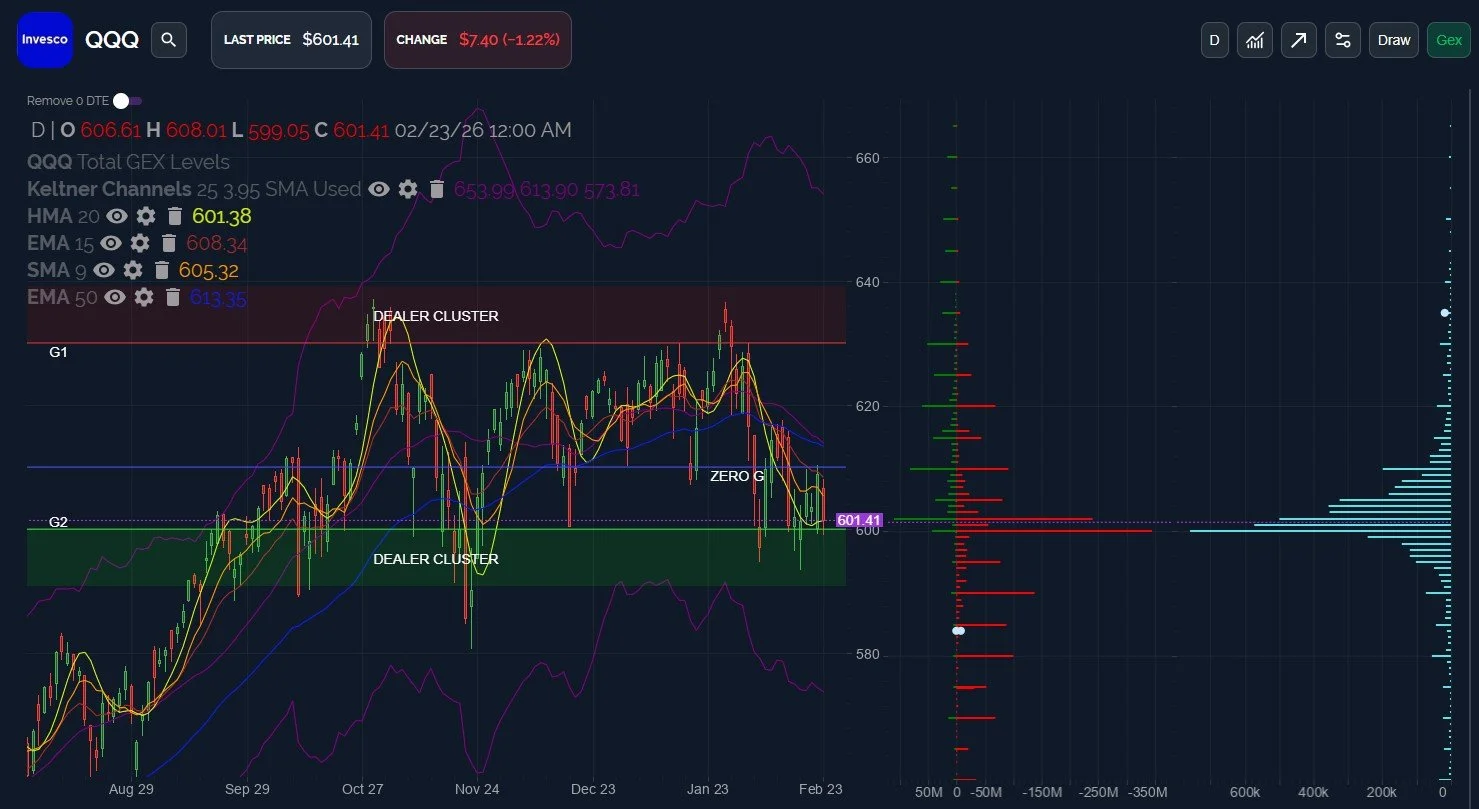Viewport: 1479px width, 809px height.
Task: Click the EMA 50 value 613.35
Action: (x=218, y=297)
